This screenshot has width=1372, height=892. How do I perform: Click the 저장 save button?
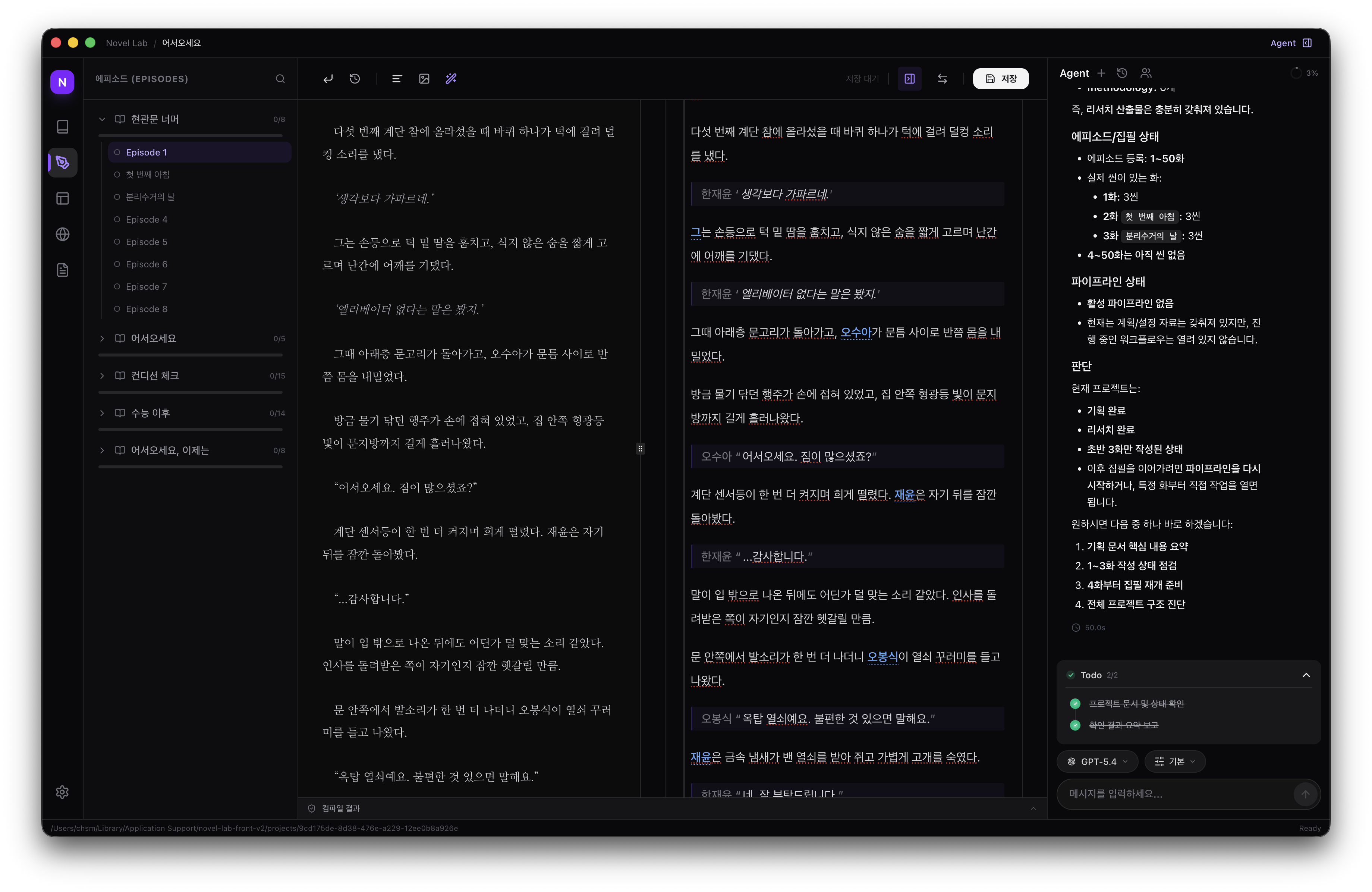1001,78
